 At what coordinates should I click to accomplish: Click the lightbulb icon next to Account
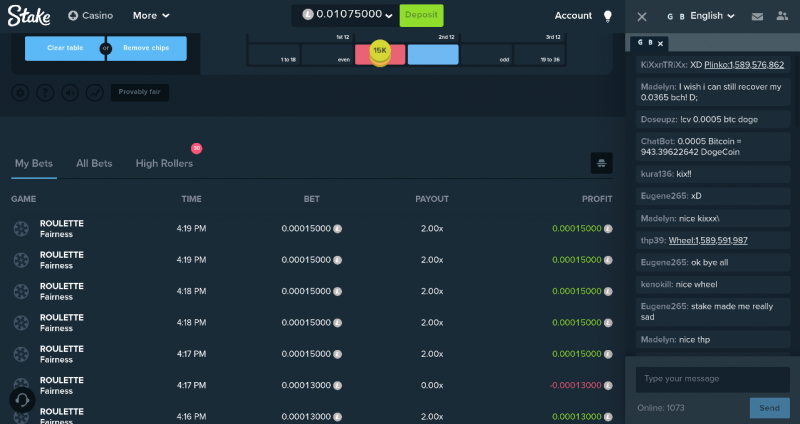[x=608, y=16]
